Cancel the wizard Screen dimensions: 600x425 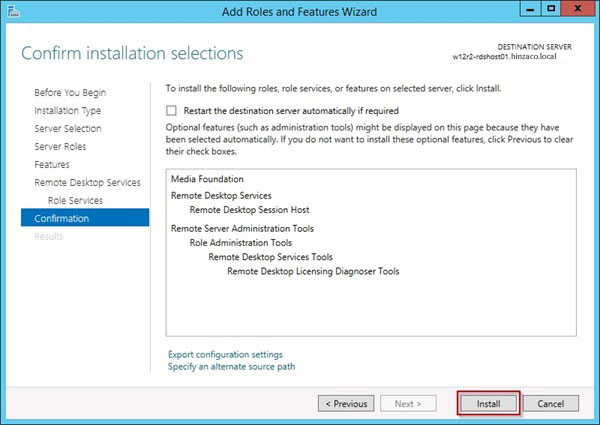551,404
